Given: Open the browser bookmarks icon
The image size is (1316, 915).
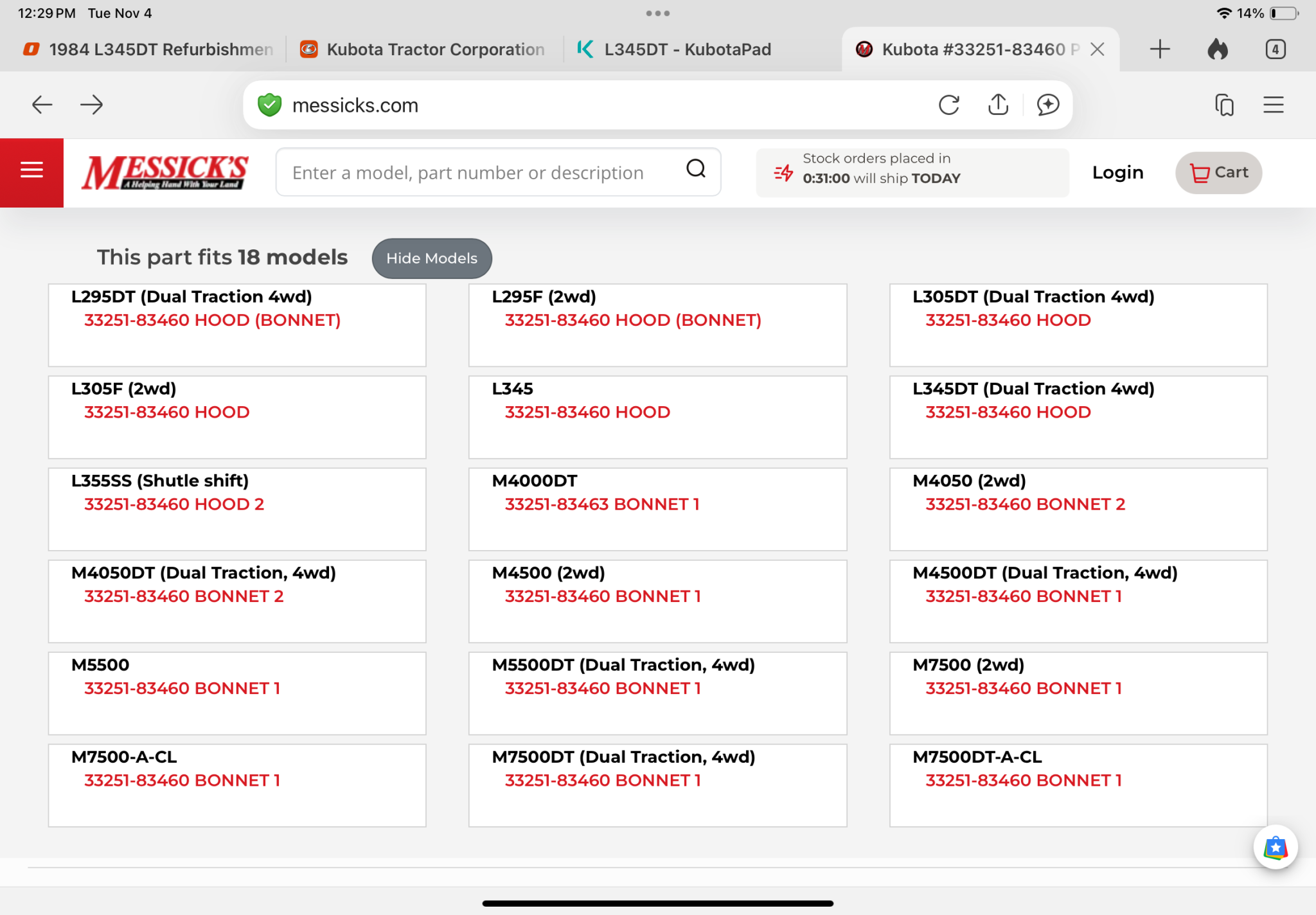Looking at the screenshot, I should pyautogui.click(x=1224, y=105).
